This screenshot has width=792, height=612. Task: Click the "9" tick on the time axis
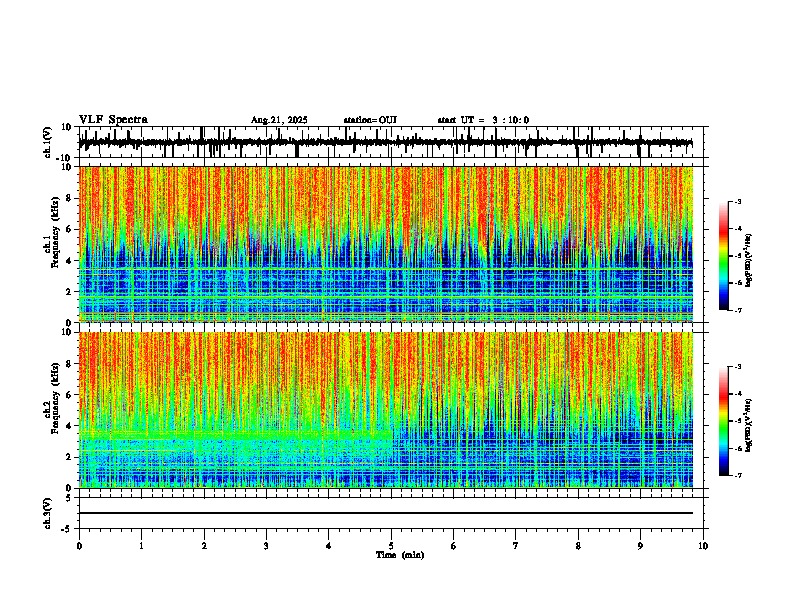[x=640, y=546]
